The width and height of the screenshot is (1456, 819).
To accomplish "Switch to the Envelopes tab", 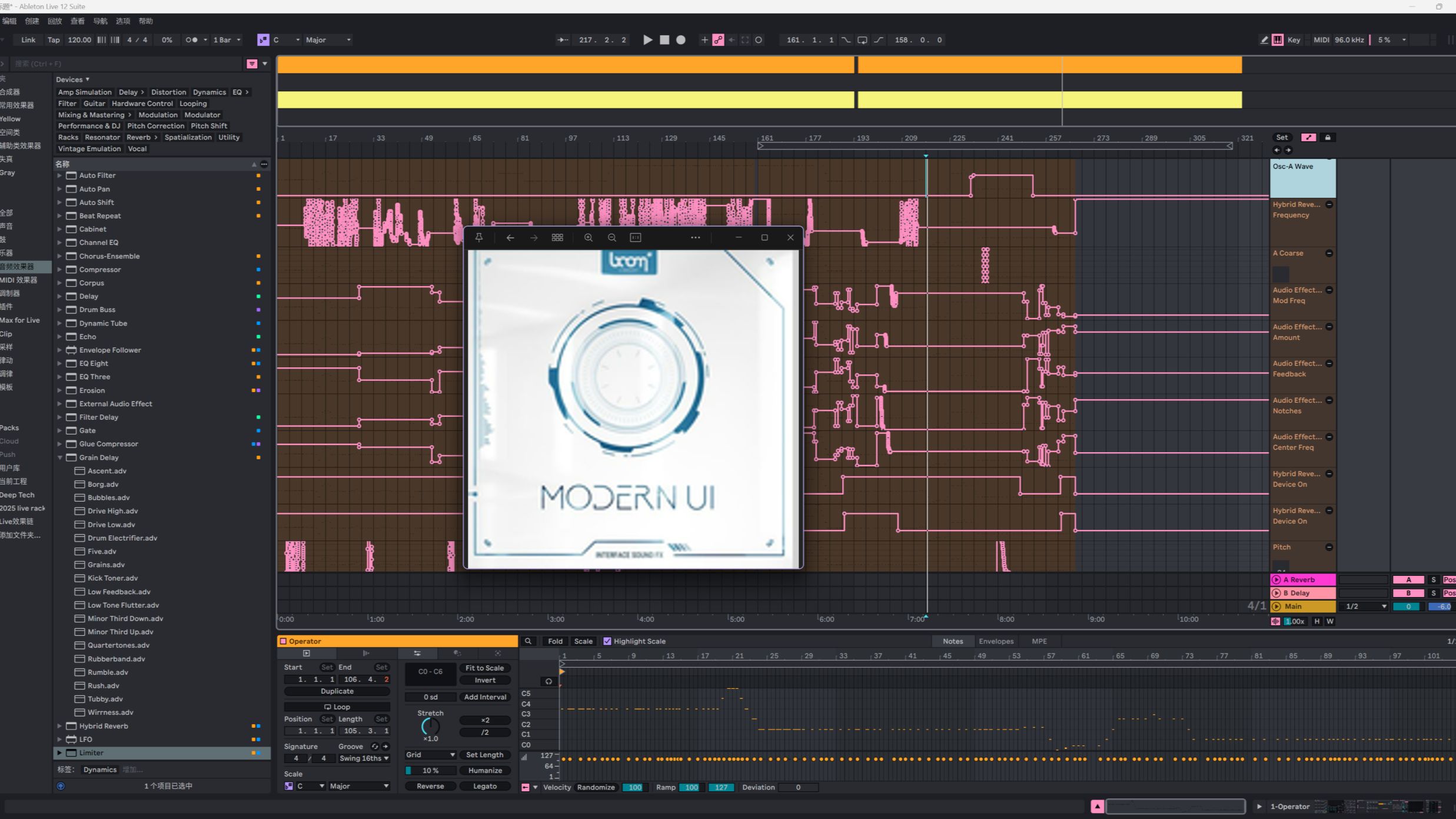I will point(996,641).
